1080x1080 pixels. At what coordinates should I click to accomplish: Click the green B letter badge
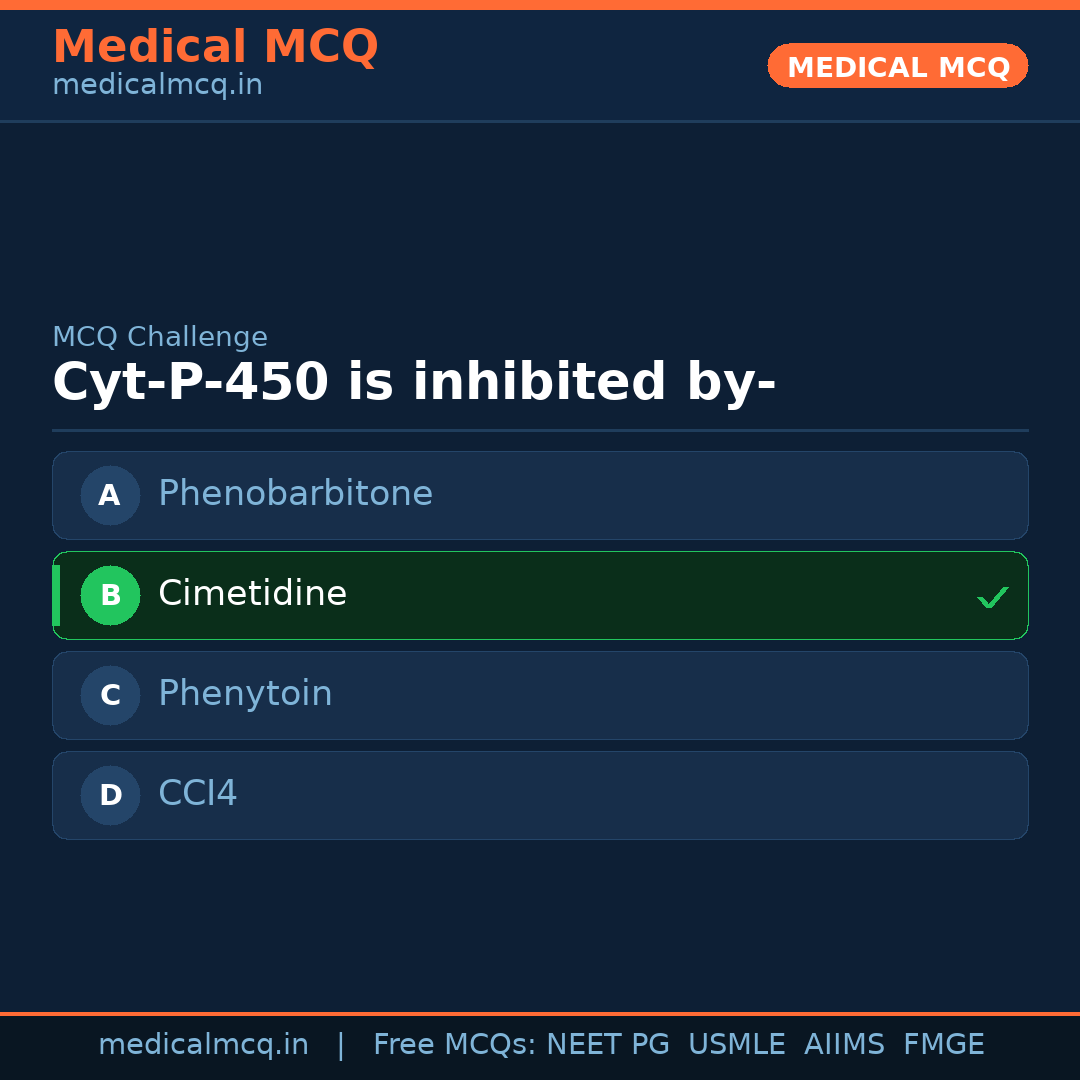(x=110, y=595)
